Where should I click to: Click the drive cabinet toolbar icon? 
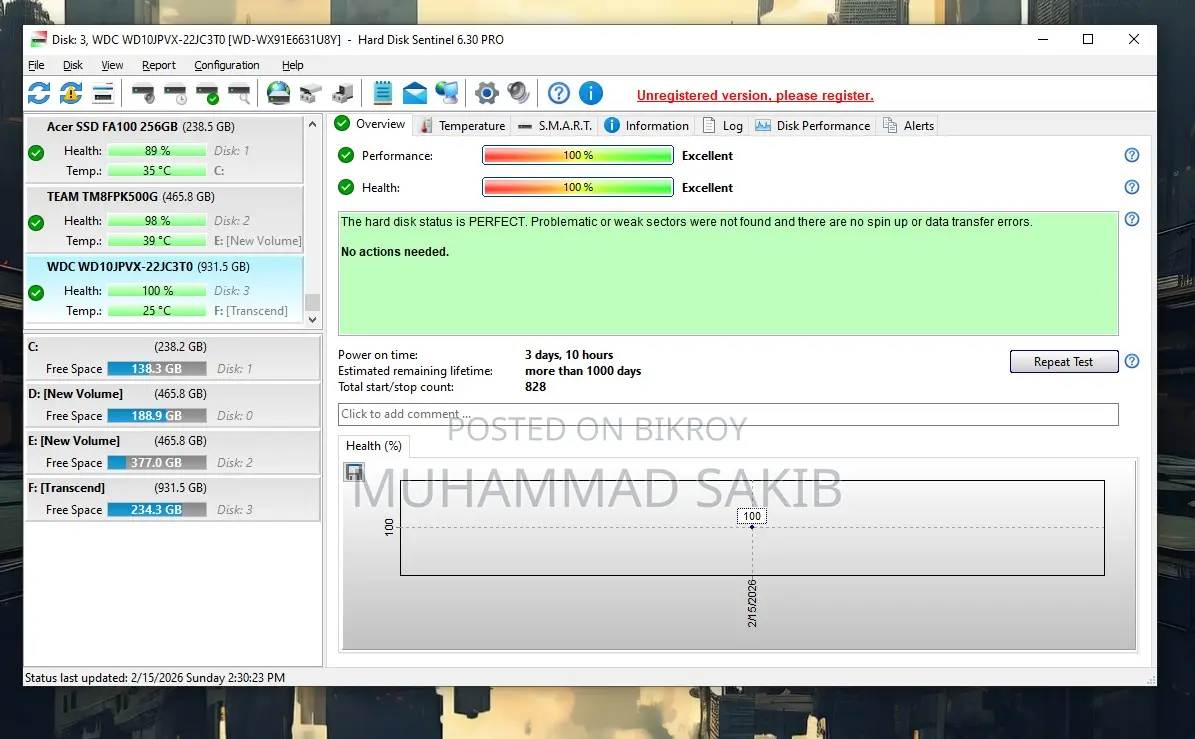click(342, 94)
